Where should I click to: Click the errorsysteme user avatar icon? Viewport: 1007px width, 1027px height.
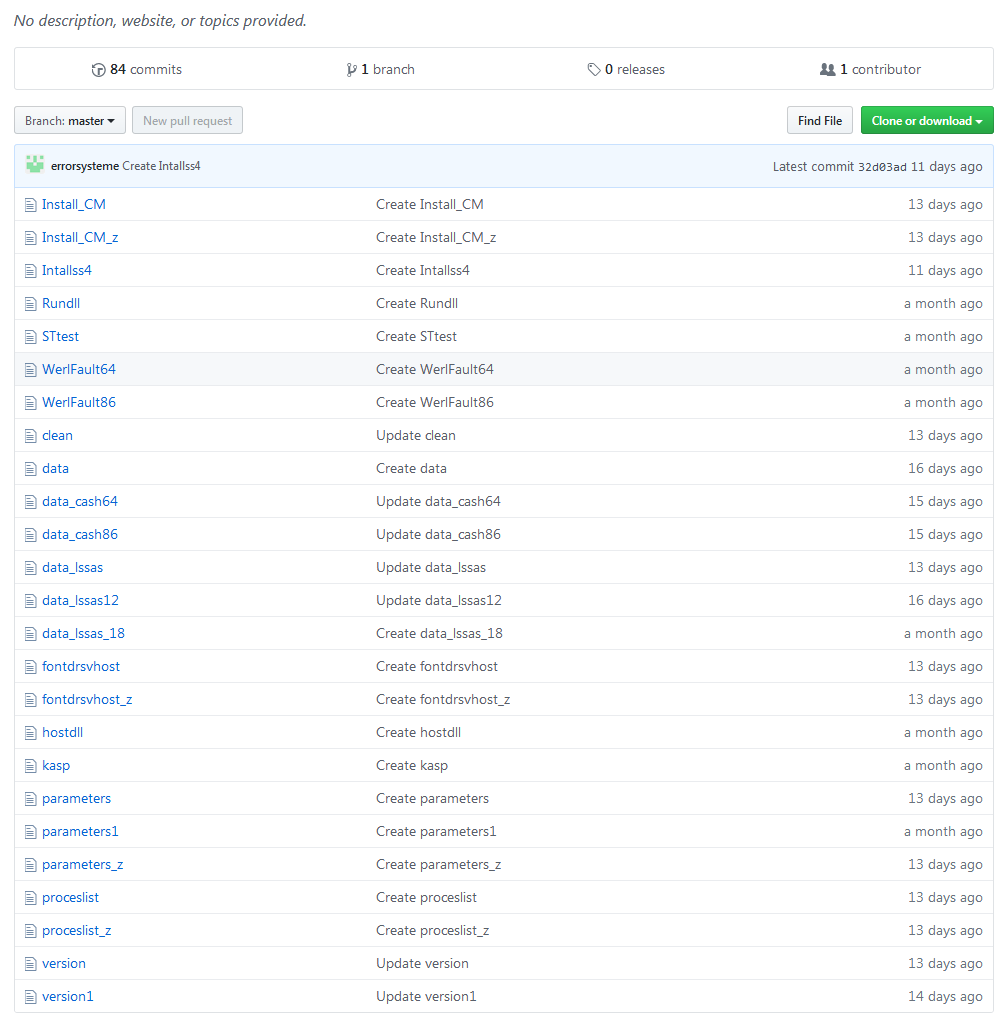click(x=35, y=165)
